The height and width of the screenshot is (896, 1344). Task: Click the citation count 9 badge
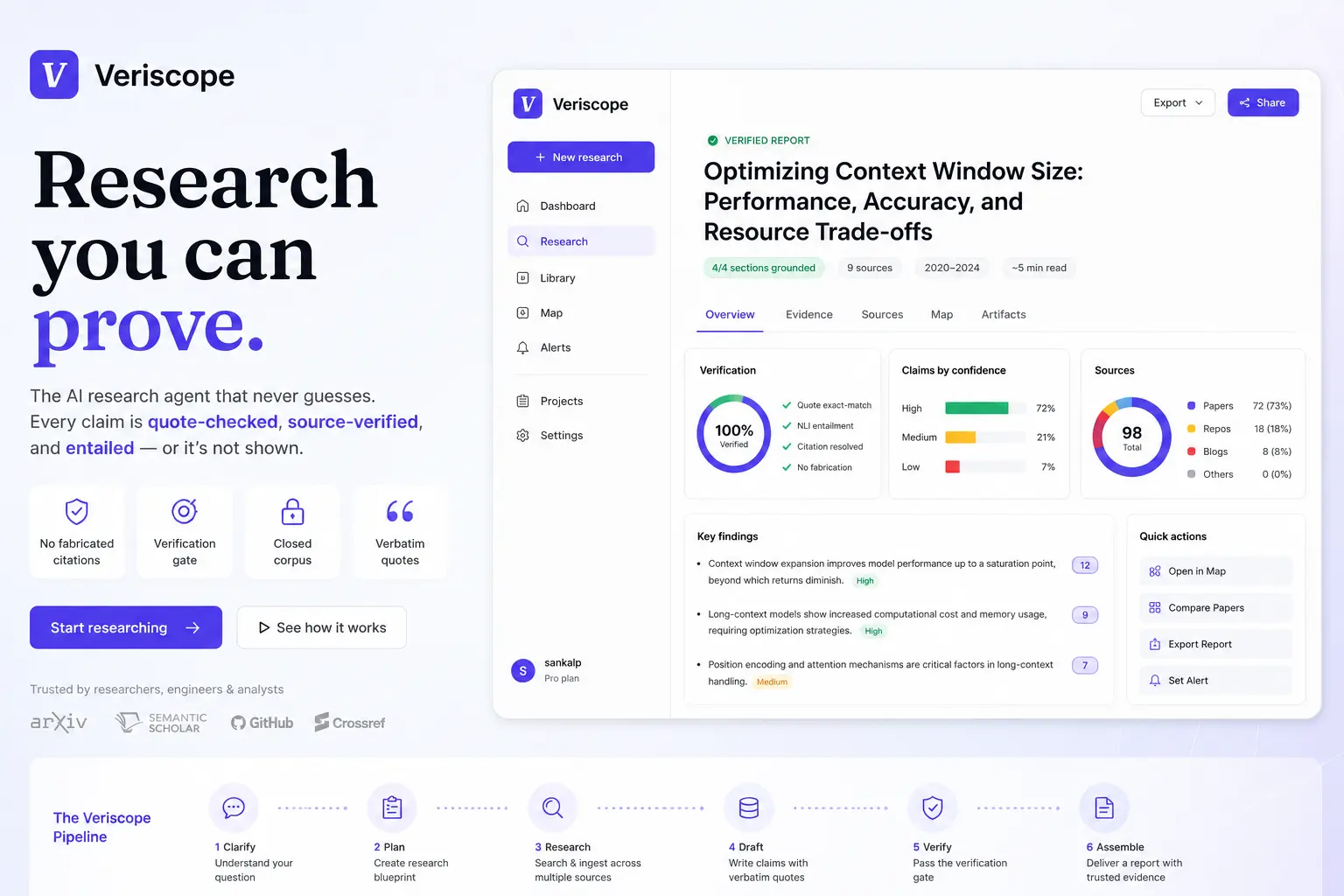1085,615
